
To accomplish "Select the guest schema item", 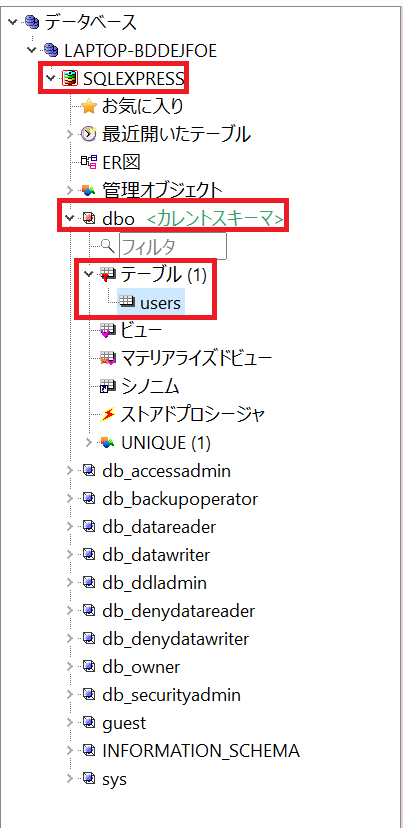I will (x=124, y=722).
